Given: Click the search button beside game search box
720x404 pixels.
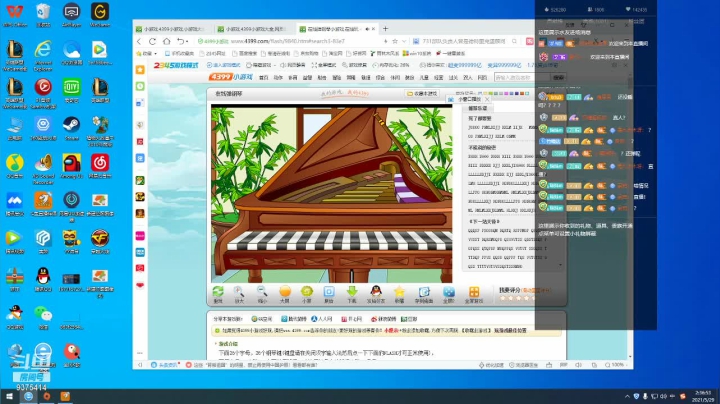Looking at the screenshot, I should 558,78.
